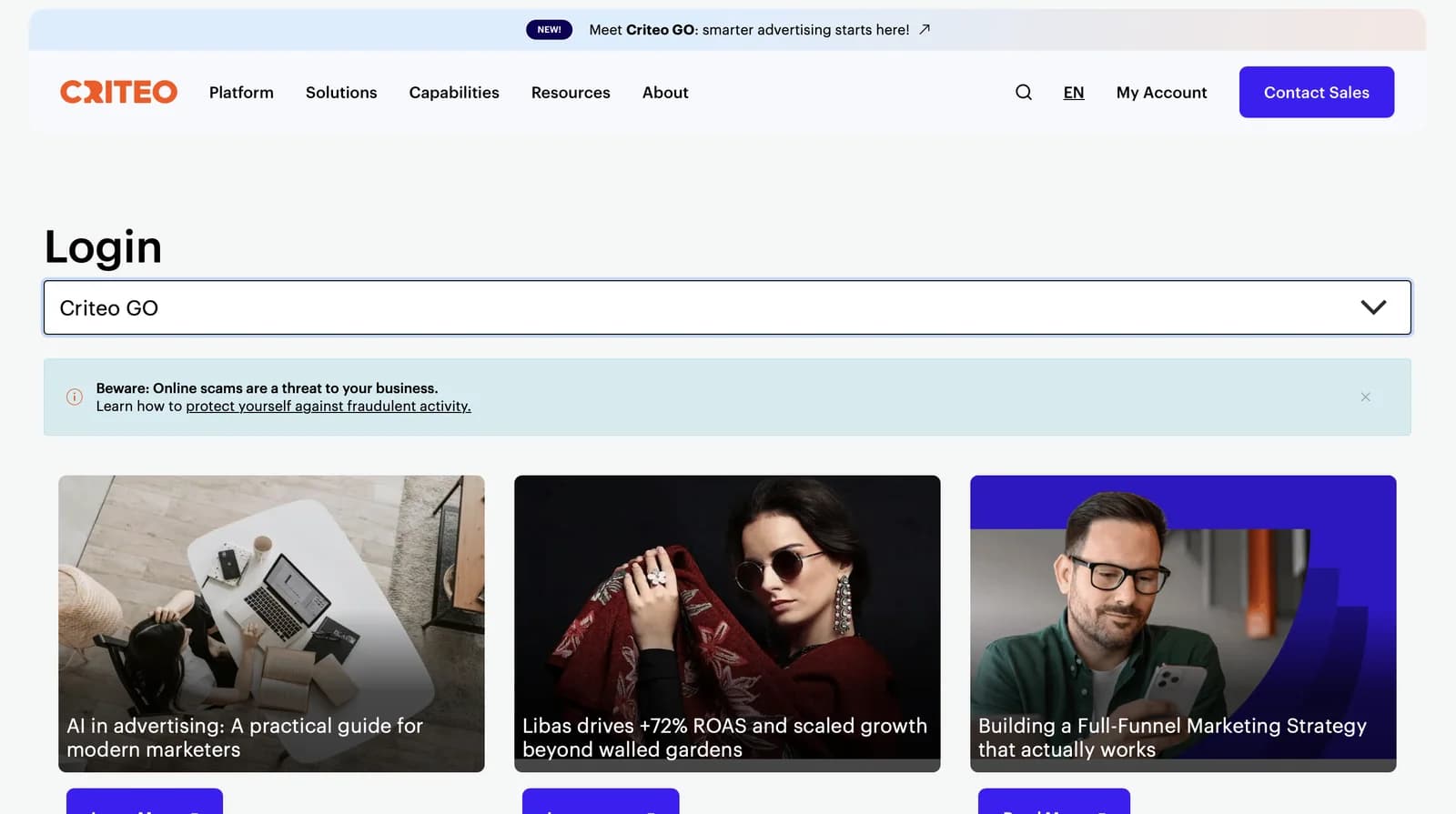Screen dimensions: 1456x814
Task: Click the chevron arrow of the login selector
Action: click(1373, 307)
